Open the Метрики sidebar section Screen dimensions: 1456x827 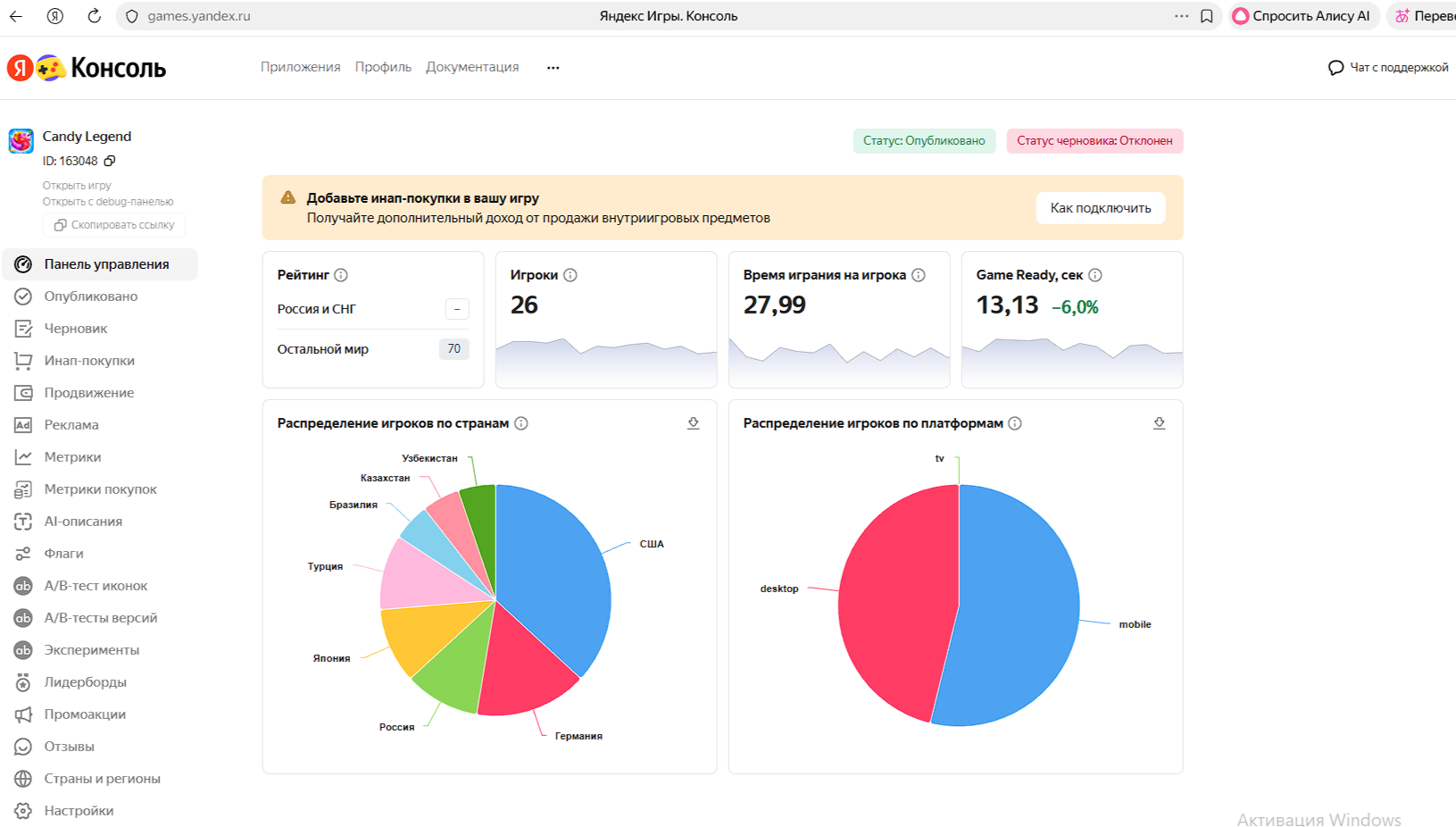(72, 457)
